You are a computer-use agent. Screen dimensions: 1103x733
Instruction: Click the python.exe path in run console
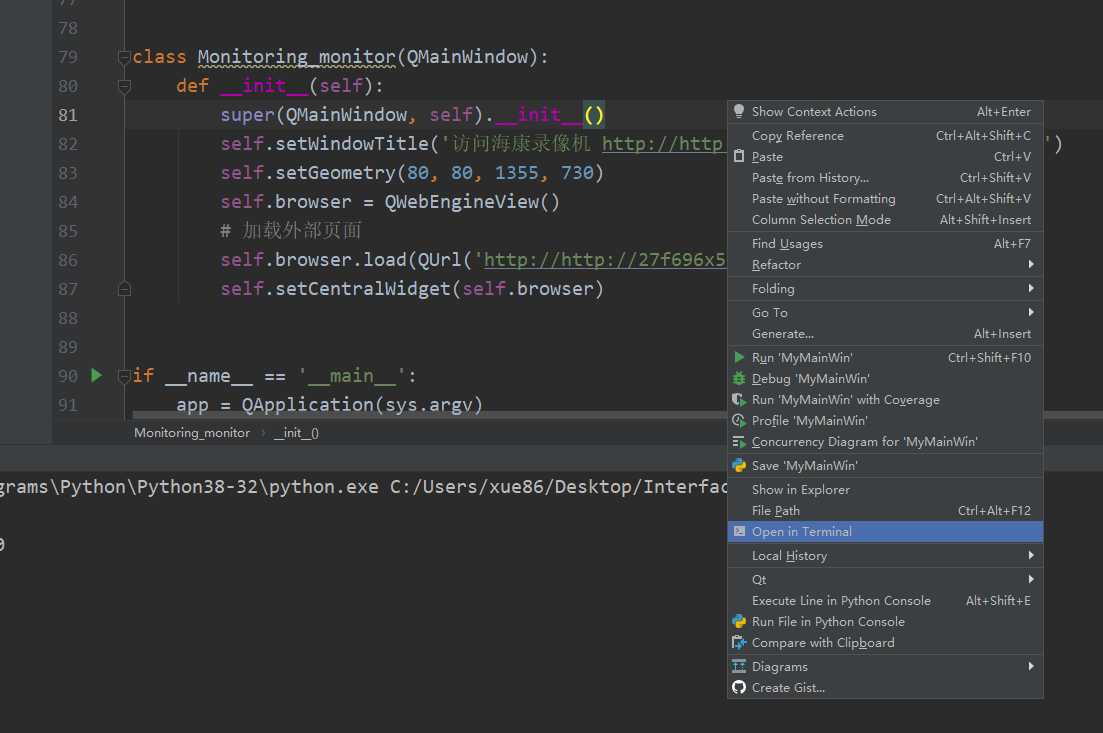coord(189,487)
